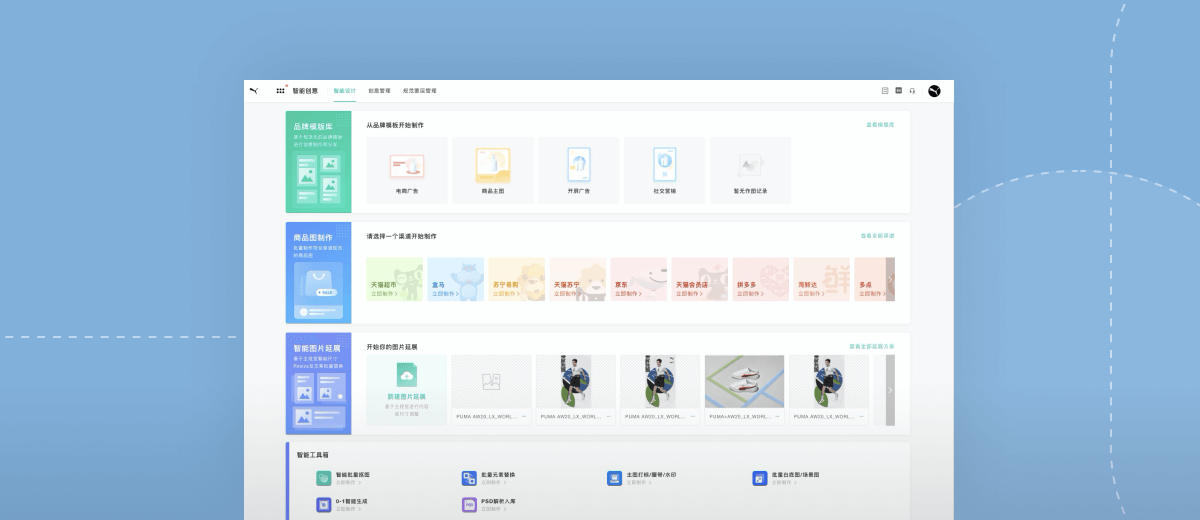
Task: Click the PSD解析入库 tool icon
Action: point(469,505)
